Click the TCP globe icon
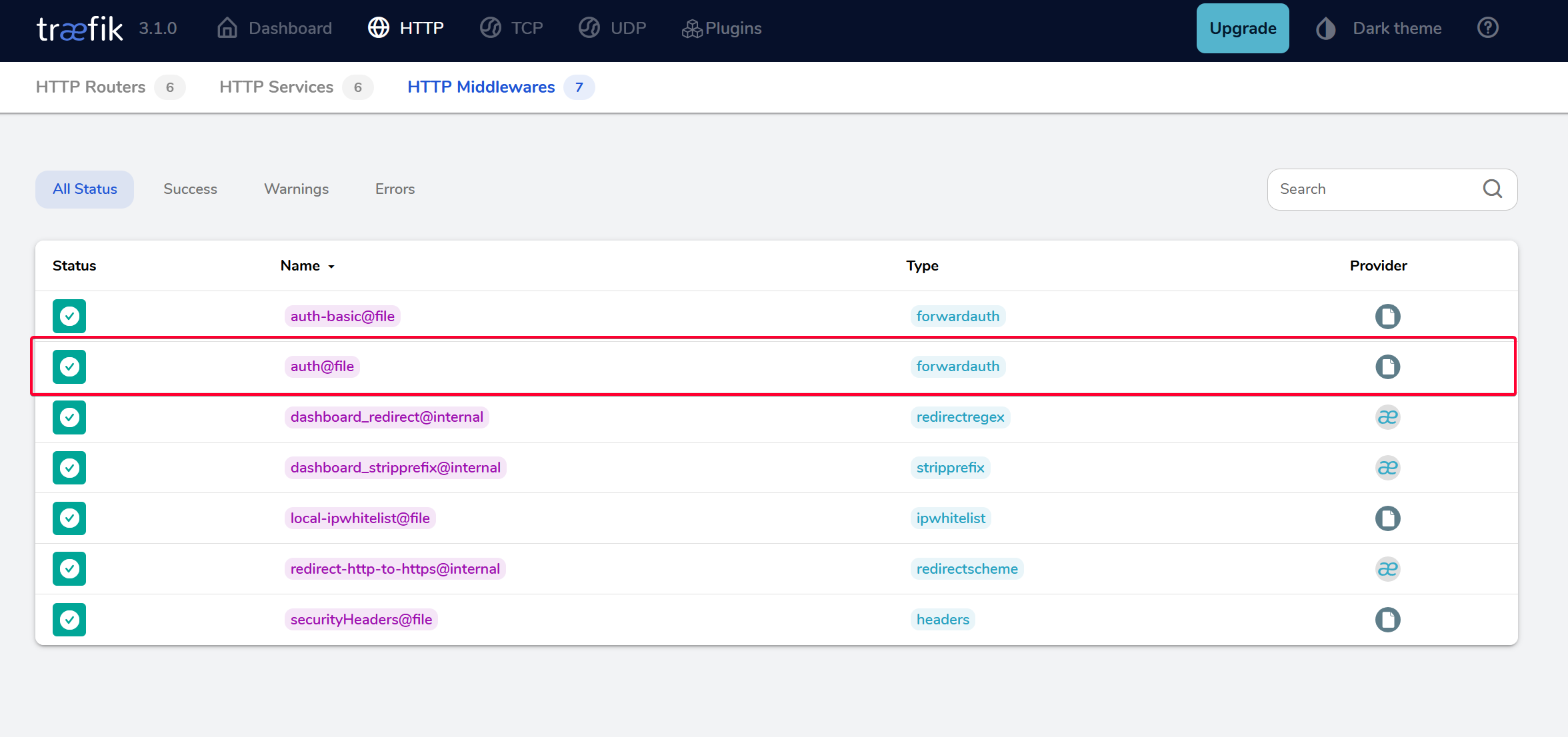1568x737 pixels. click(x=491, y=28)
